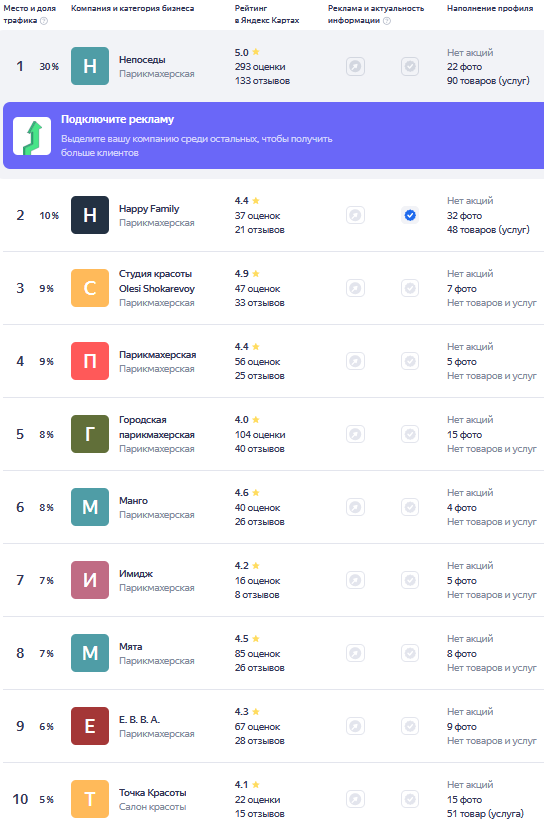Click help icon beside 'актуальность информации' header

pyautogui.click(x=387, y=21)
